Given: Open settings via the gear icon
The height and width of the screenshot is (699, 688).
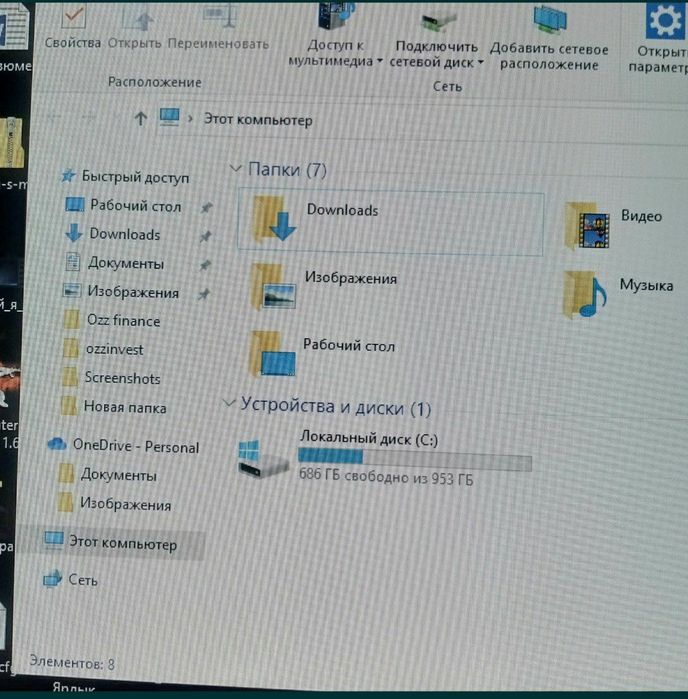Looking at the screenshot, I should click(x=665, y=20).
